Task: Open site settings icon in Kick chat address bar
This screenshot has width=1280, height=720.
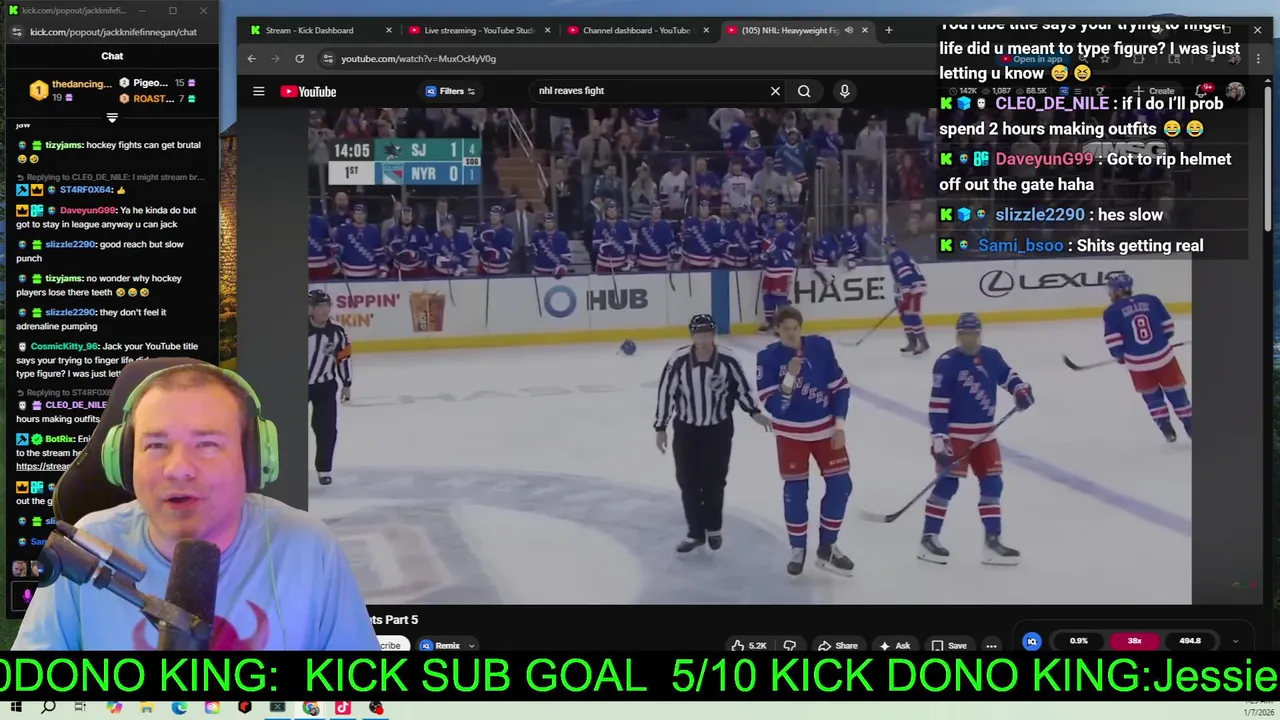Action: [16, 32]
